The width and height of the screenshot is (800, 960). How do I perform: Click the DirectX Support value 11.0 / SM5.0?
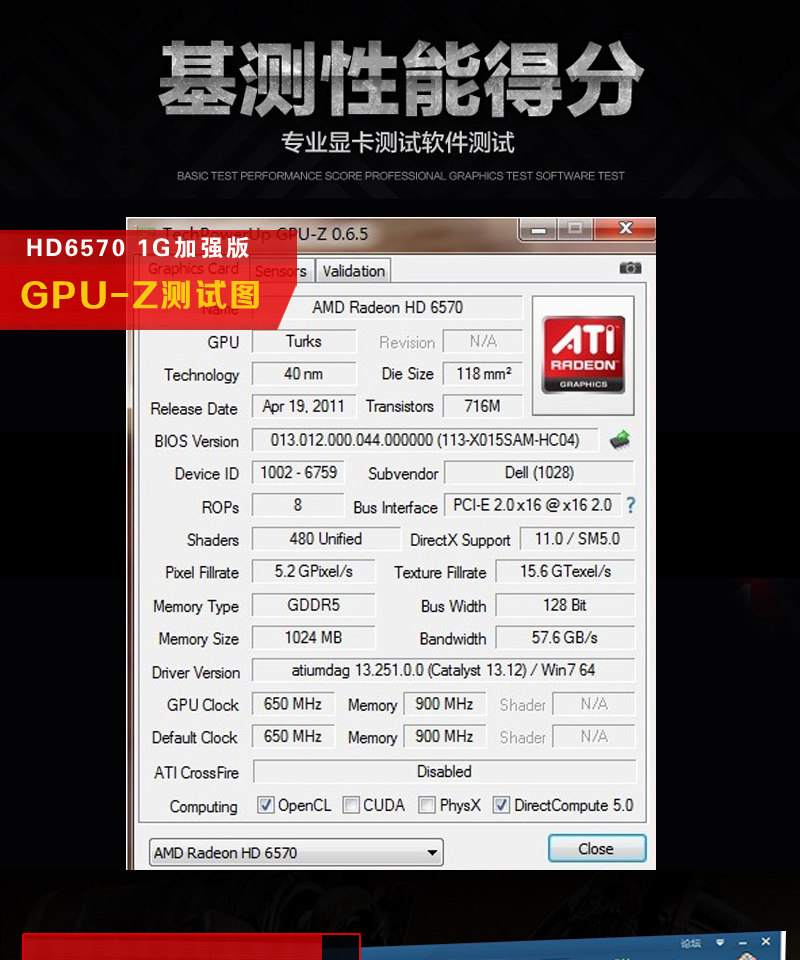coord(577,539)
